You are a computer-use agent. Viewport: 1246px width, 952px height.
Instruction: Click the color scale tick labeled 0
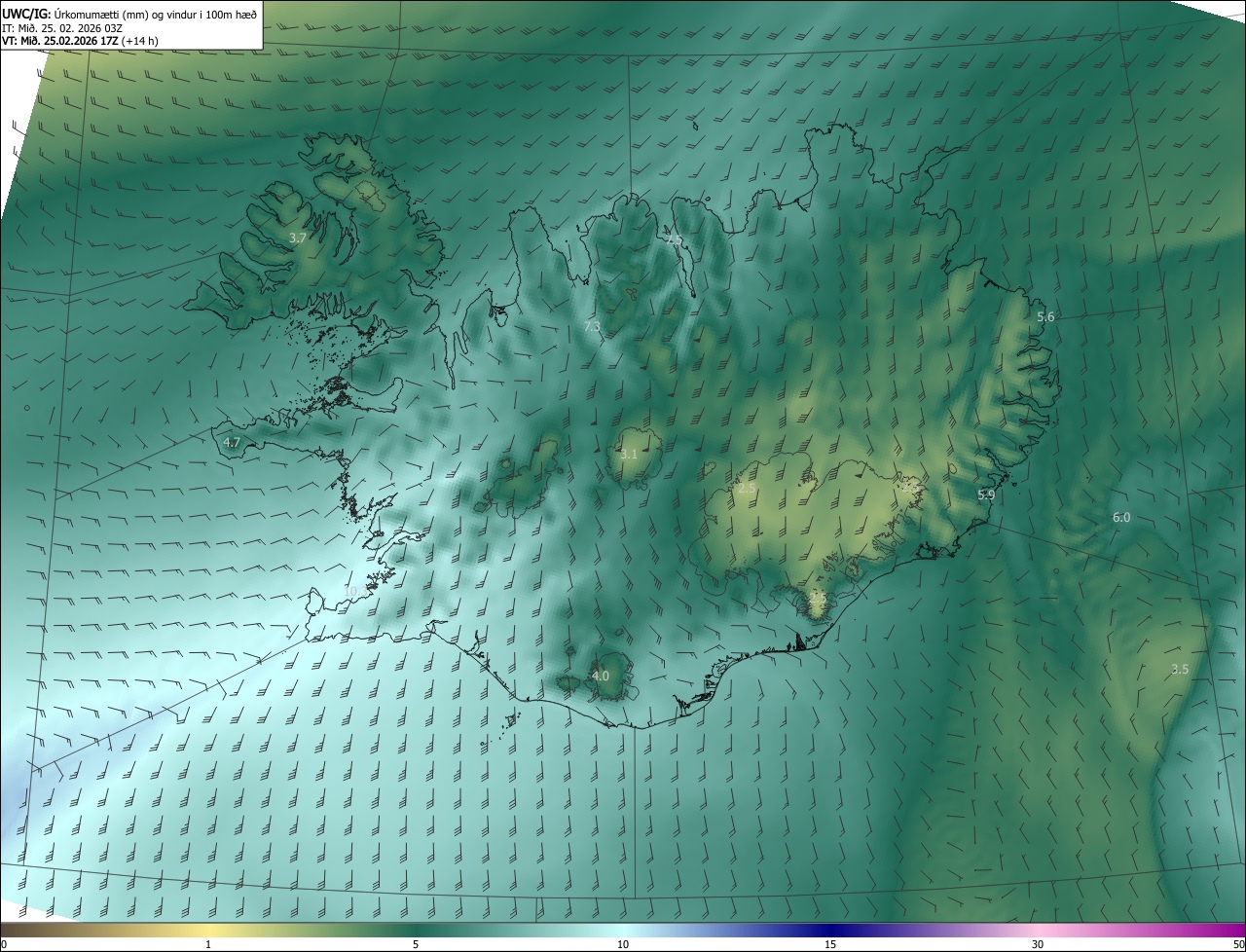(x=4, y=944)
